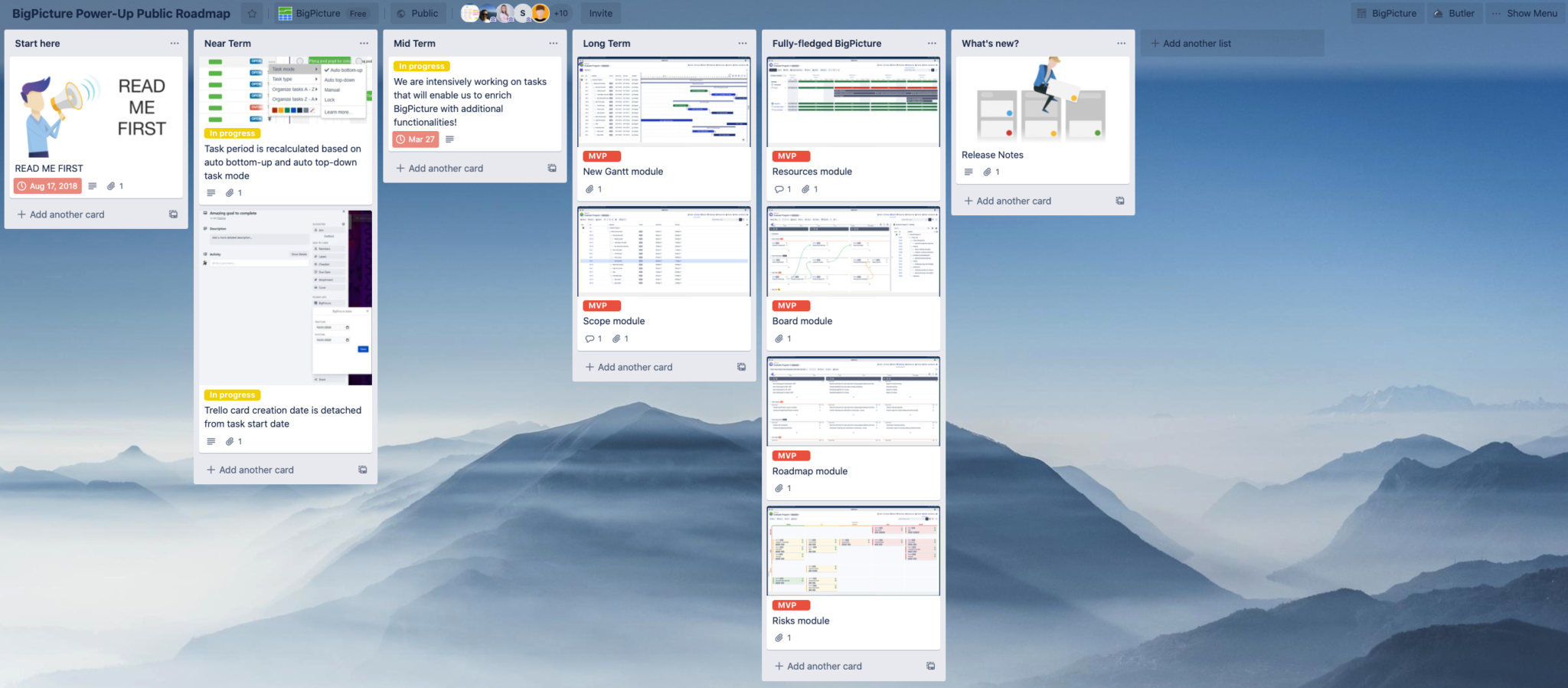
Task: Open list actions menu for Mid Term
Action: [x=553, y=44]
